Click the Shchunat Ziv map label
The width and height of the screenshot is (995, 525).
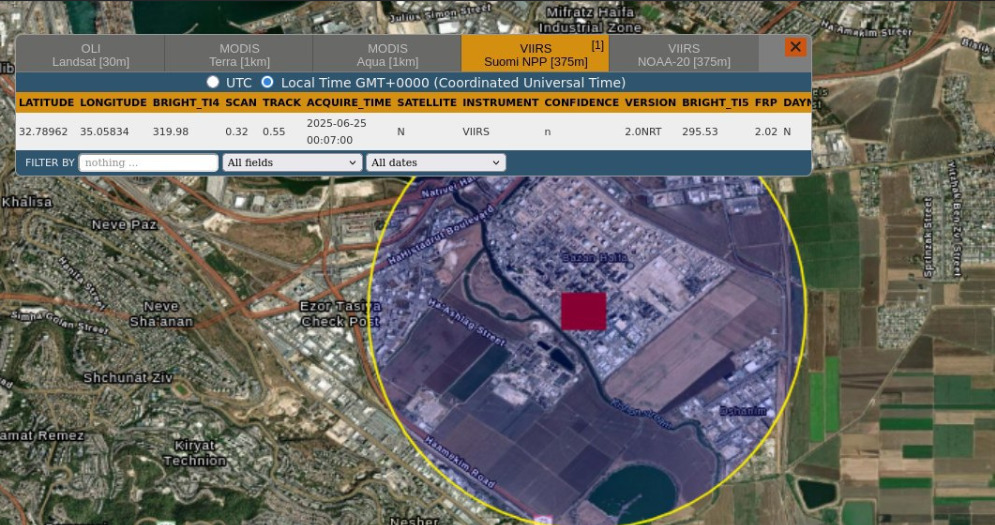coord(128,378)
